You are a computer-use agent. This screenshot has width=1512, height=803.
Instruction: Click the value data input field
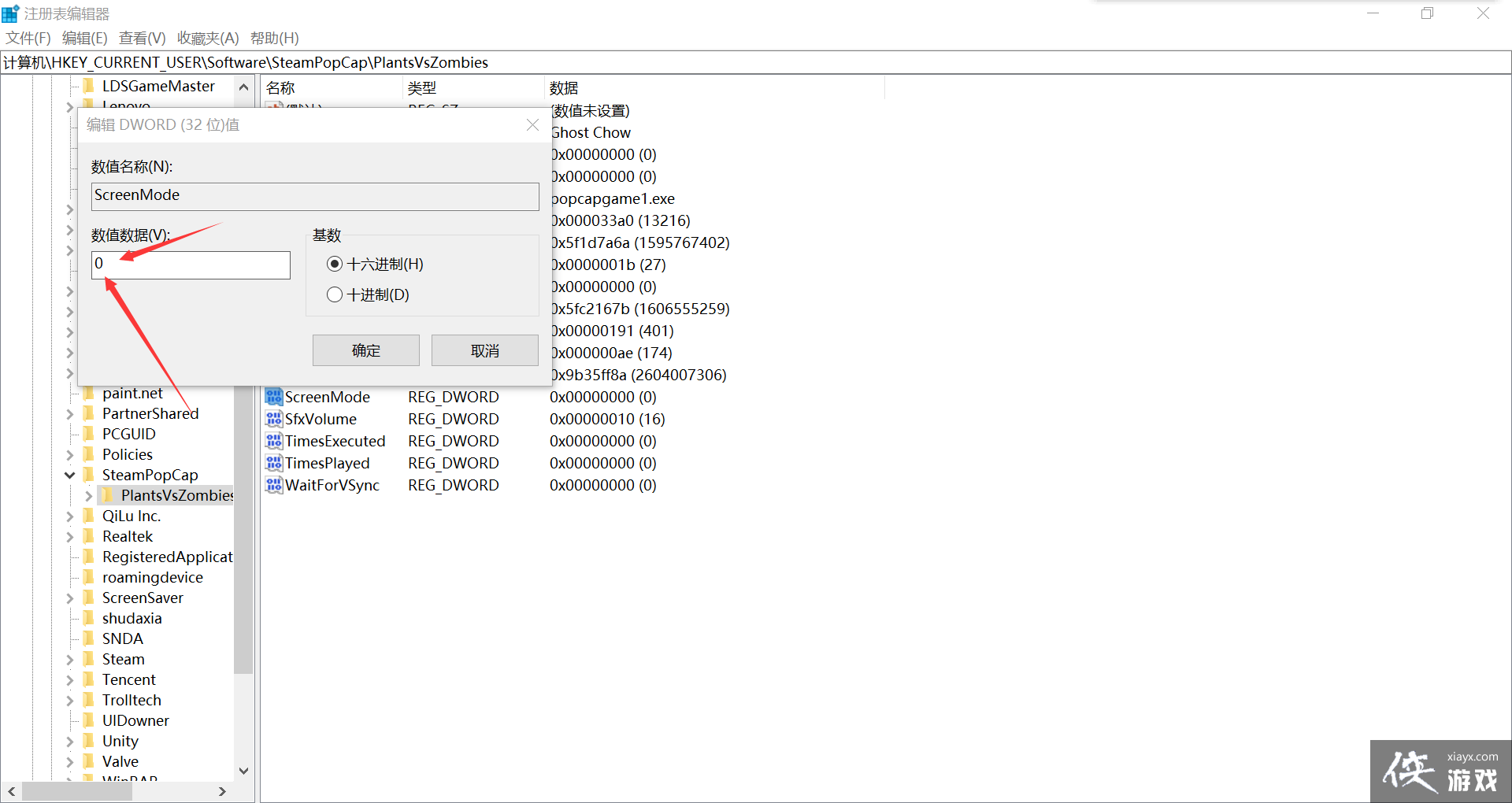tap(191, 265)
